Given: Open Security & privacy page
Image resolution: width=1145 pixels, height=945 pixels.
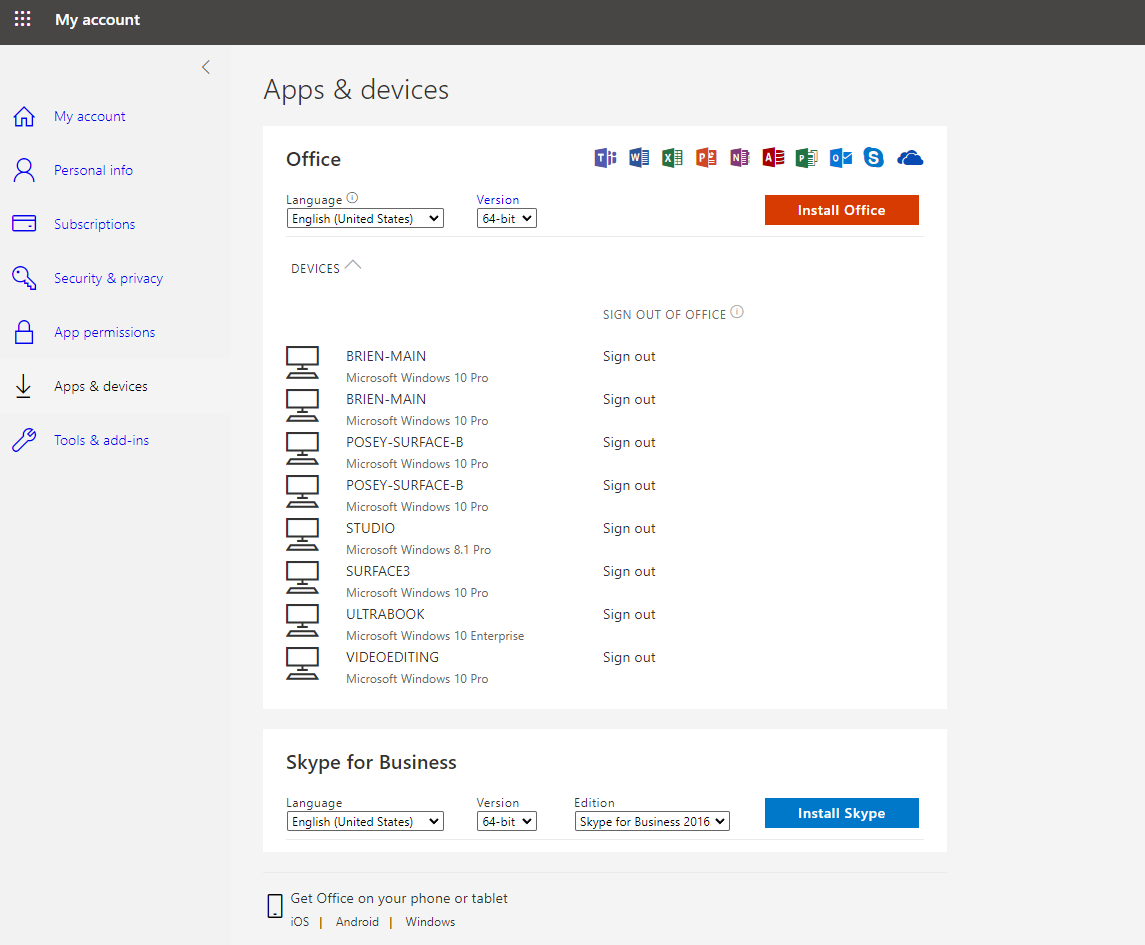Looking at the screenshot, I should [x=109, y=278].
